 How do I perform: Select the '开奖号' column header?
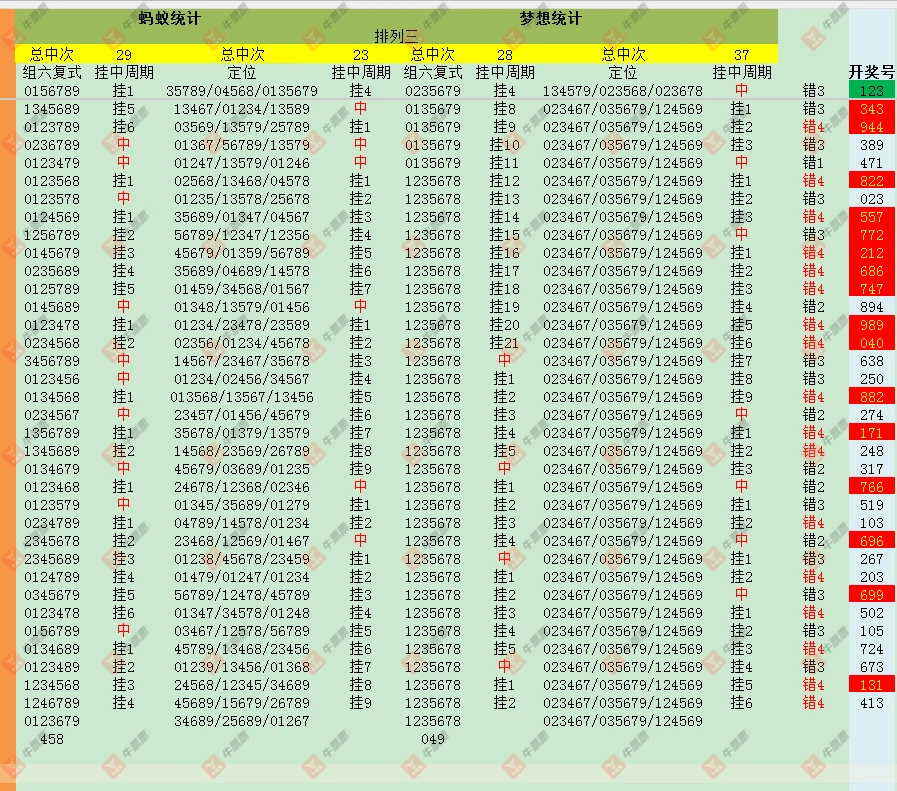click(871, 72)
